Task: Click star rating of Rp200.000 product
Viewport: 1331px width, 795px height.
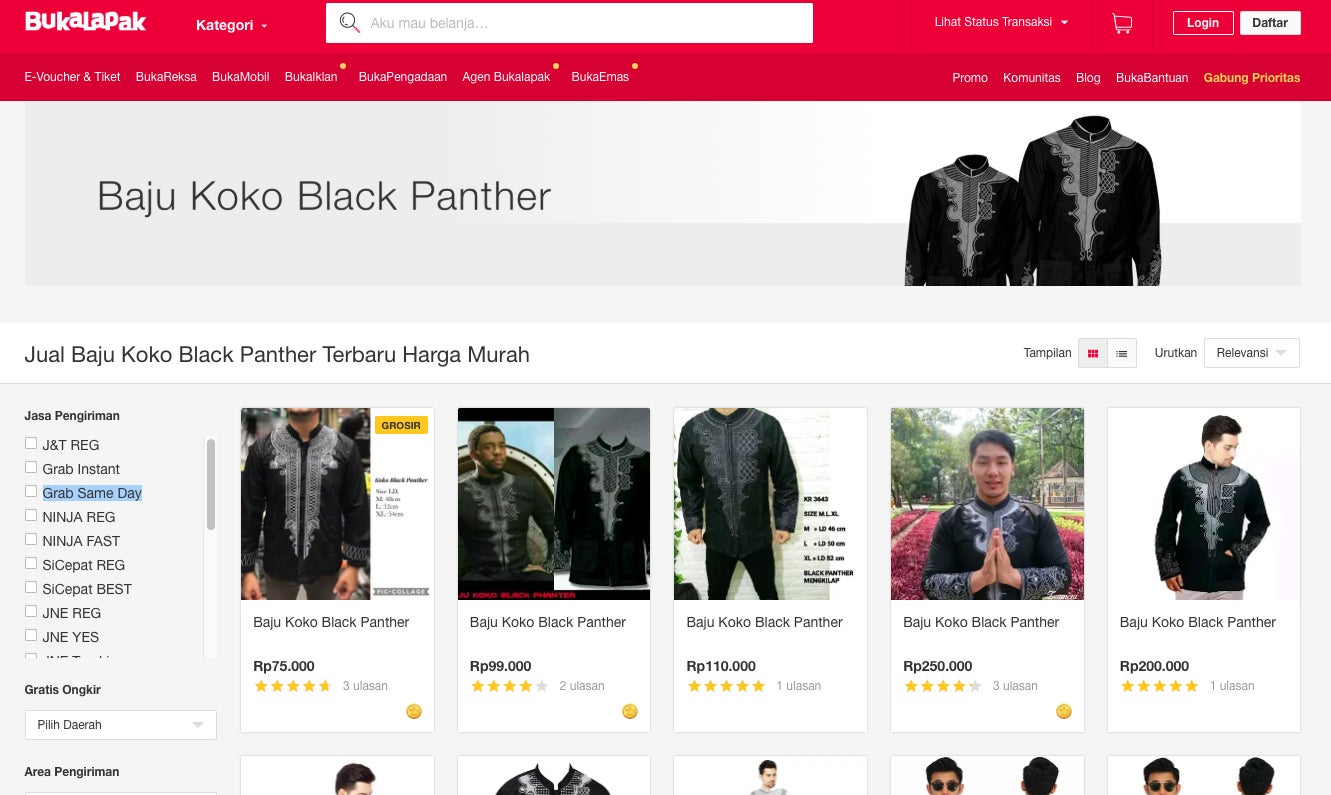Action: click(x=1159, y=686)
